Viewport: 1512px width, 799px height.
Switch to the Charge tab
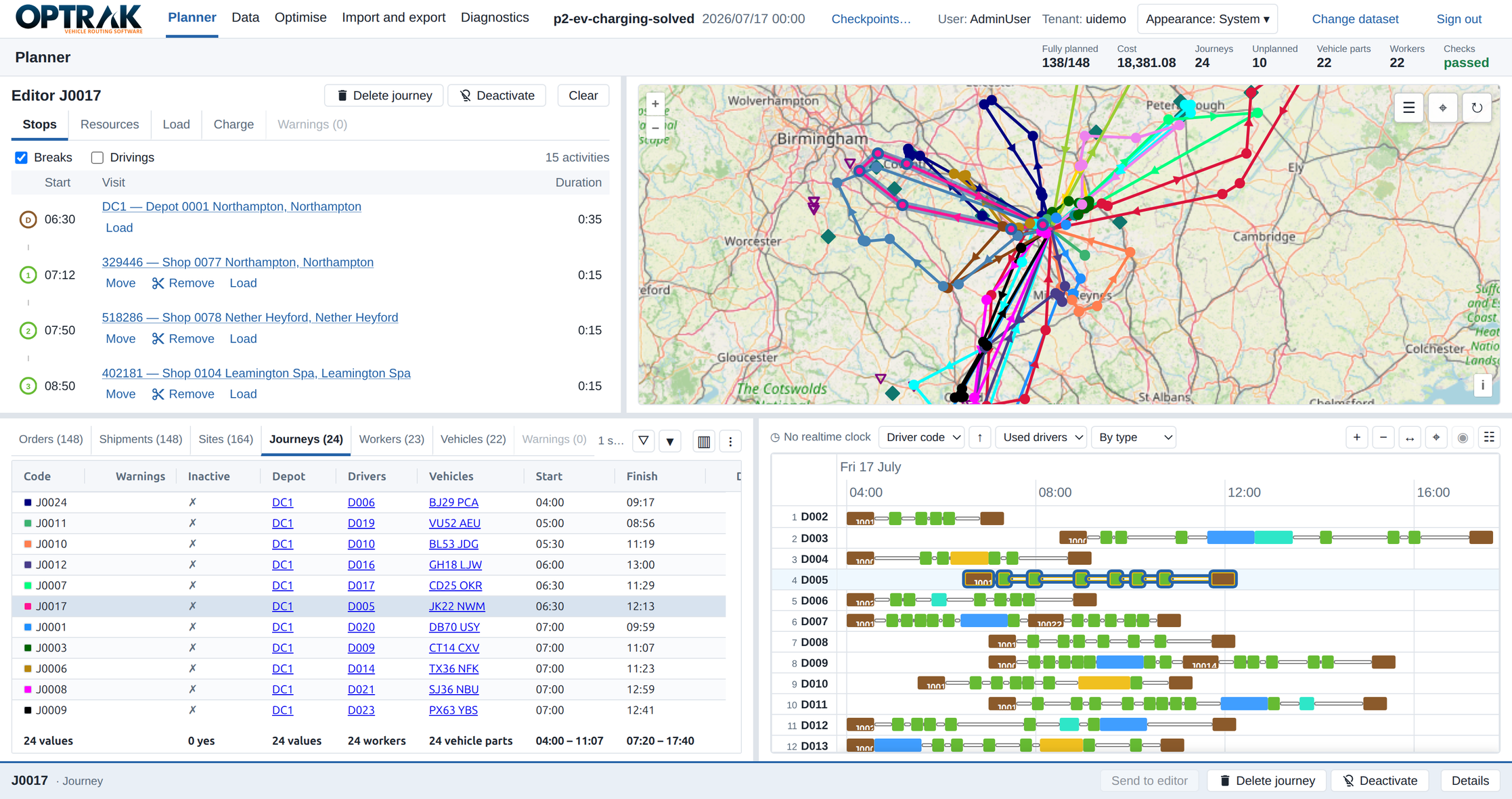[x=234, y=124]
